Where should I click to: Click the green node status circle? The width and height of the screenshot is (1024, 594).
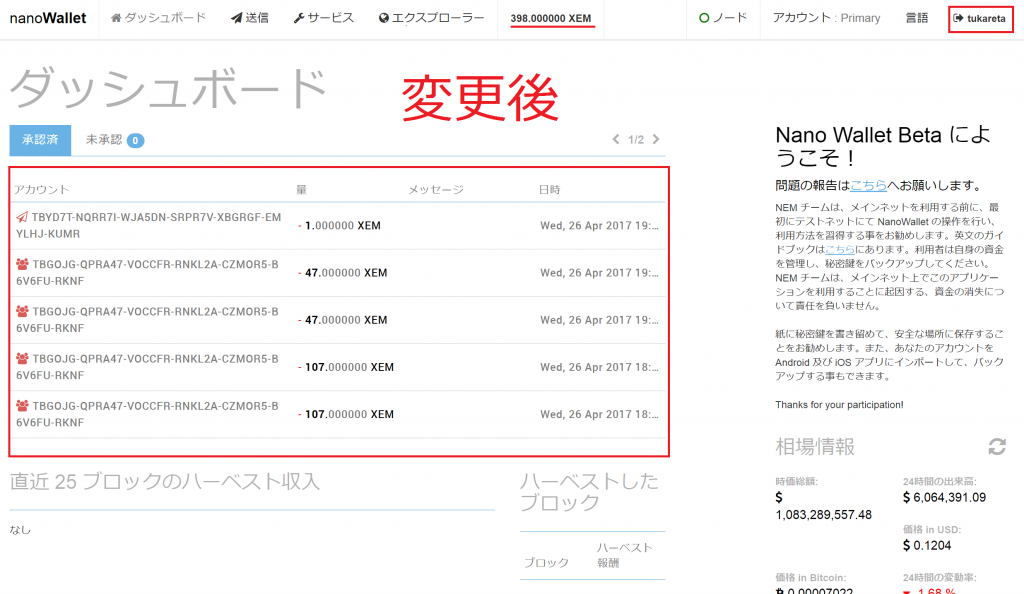point(704,18)
